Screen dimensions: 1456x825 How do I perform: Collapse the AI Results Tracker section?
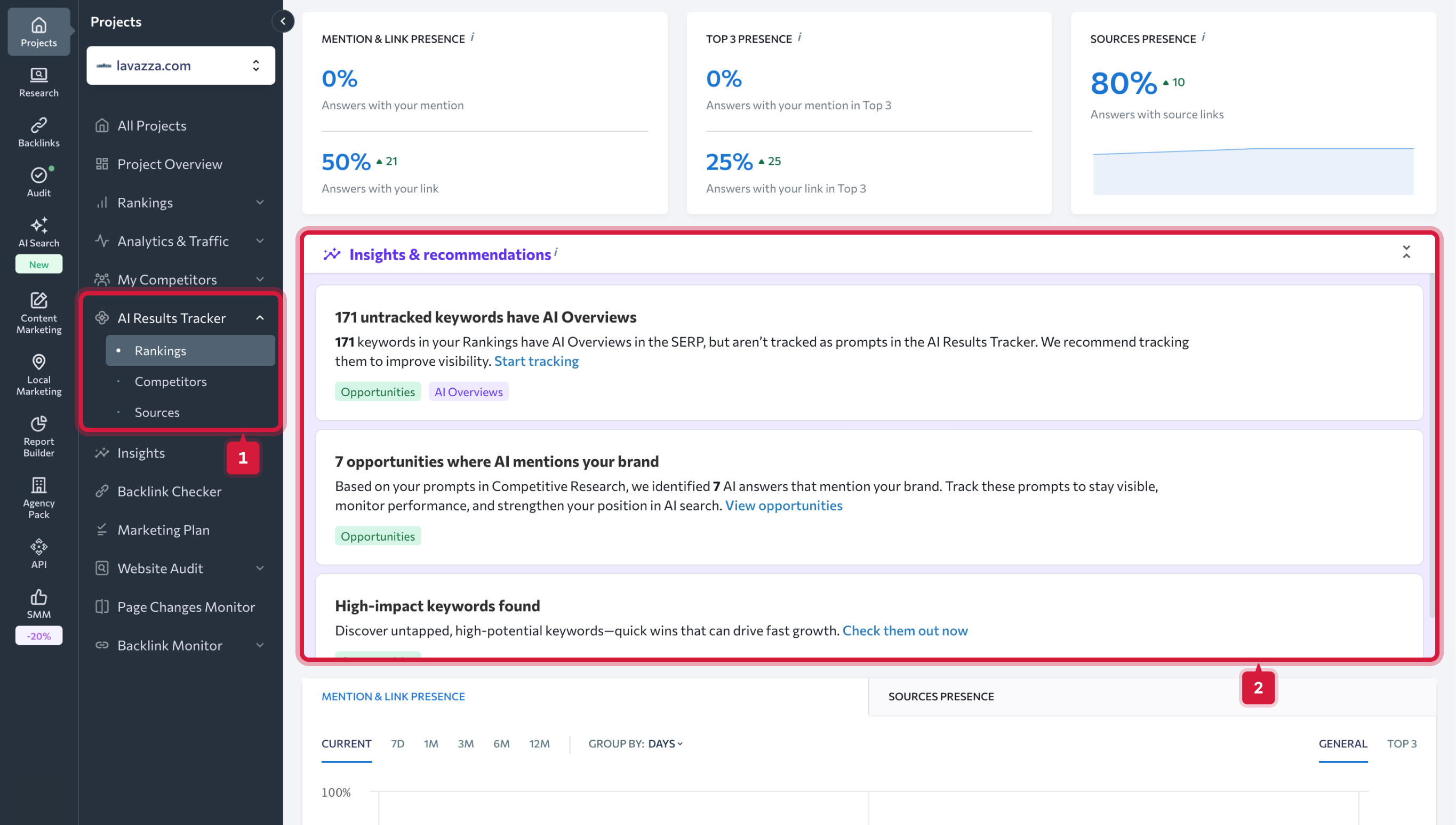click(x=260, y=317)
